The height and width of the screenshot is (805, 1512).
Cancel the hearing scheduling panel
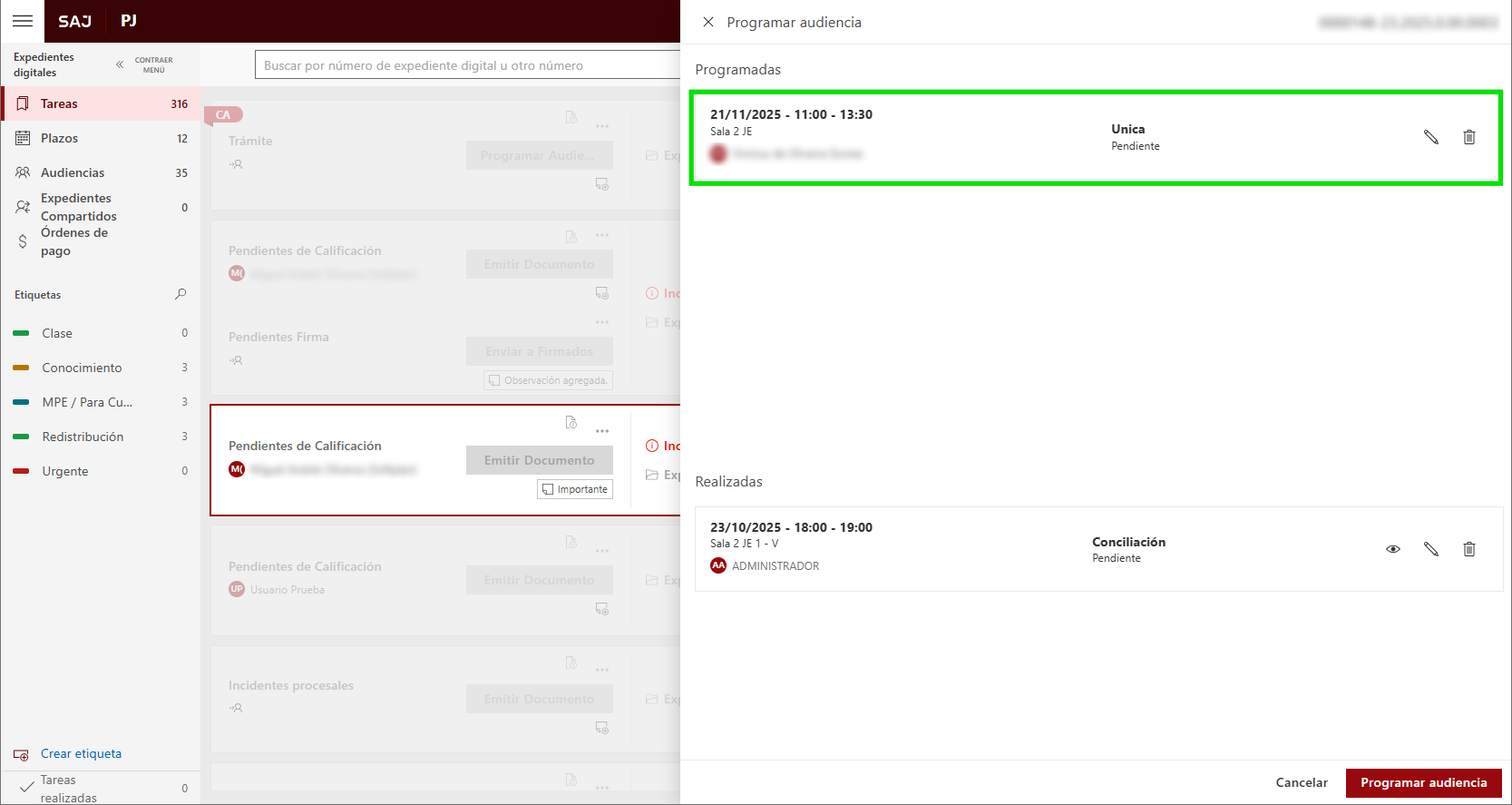click(1301, 782)
